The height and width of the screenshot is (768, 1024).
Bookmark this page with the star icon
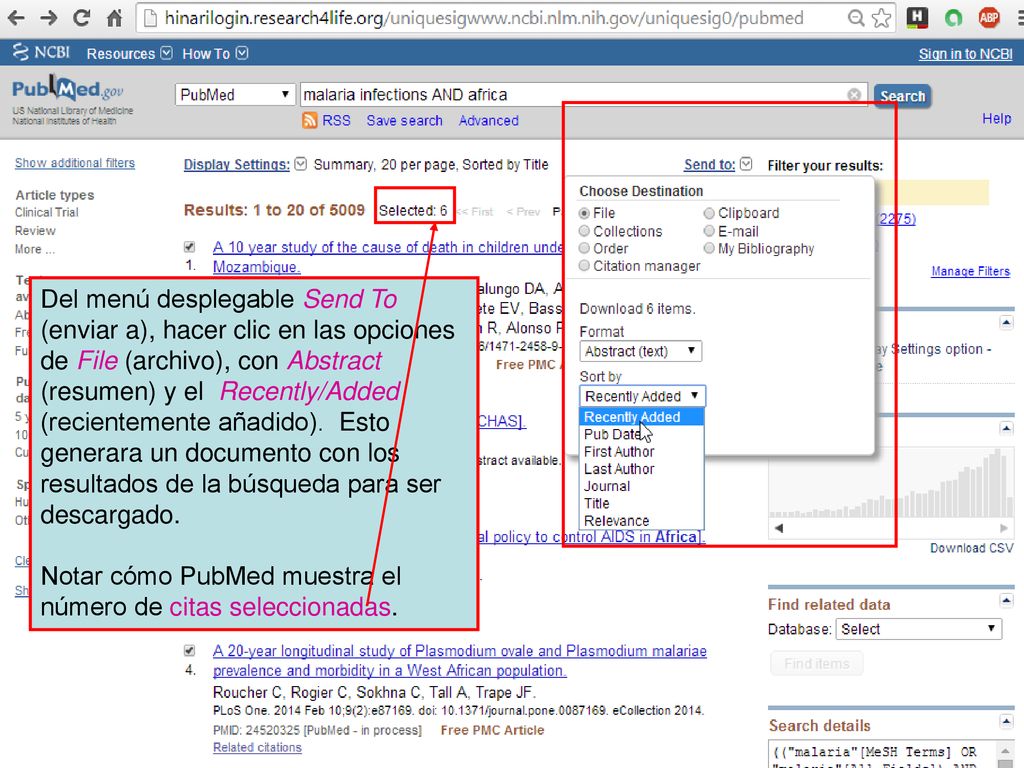(x=881, y=18)
